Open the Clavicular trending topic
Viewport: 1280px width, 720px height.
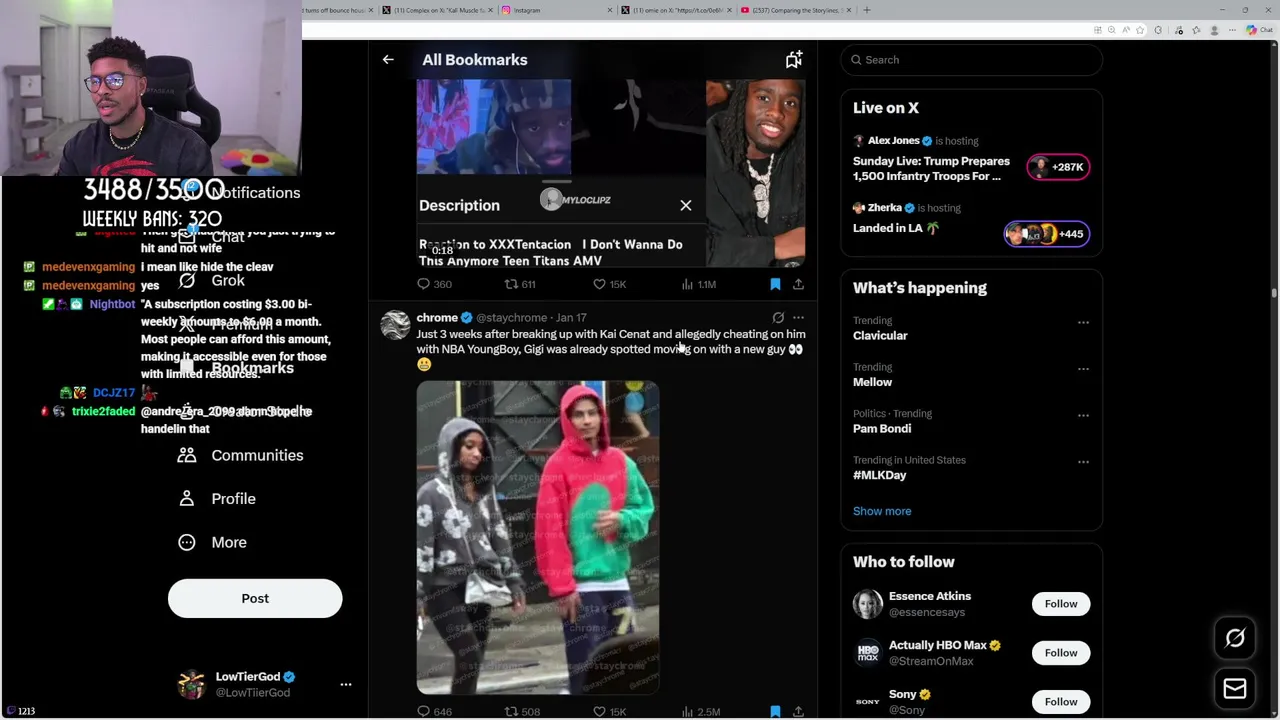click(x=880, y=336)
